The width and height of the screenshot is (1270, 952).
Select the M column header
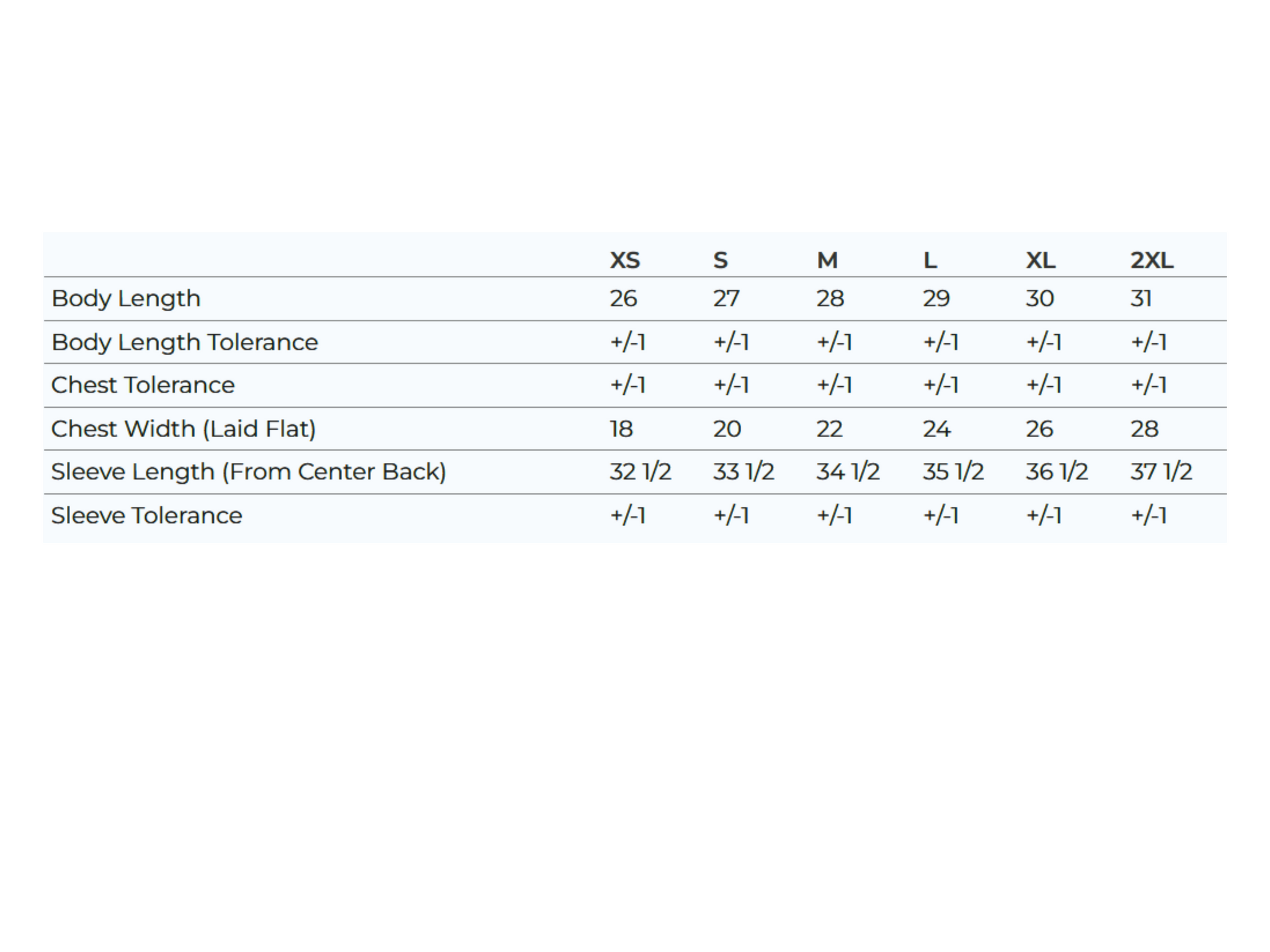(x=827, y=260)
